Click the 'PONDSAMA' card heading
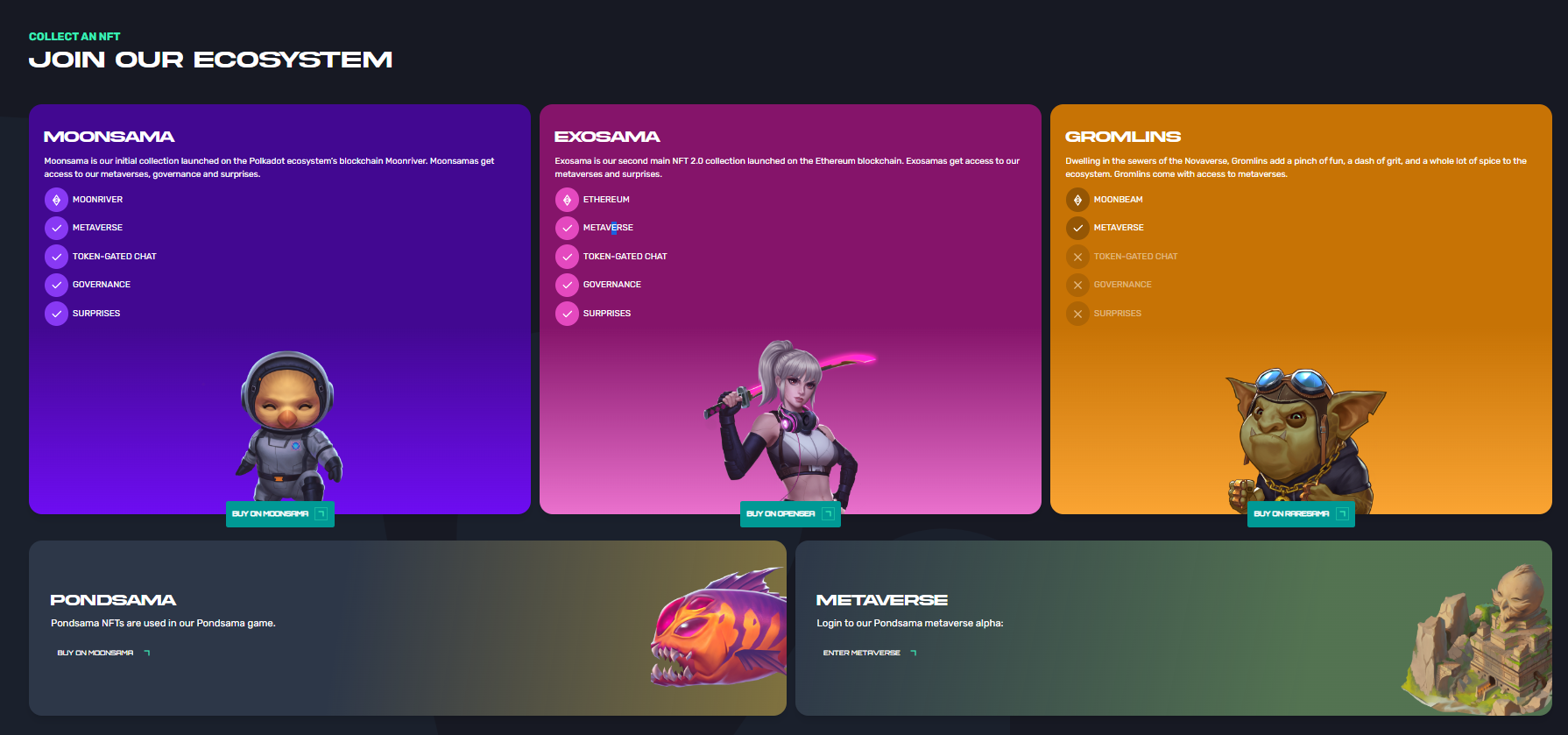The width and height of the screenshot is (1568, 735). coord(113,600)
